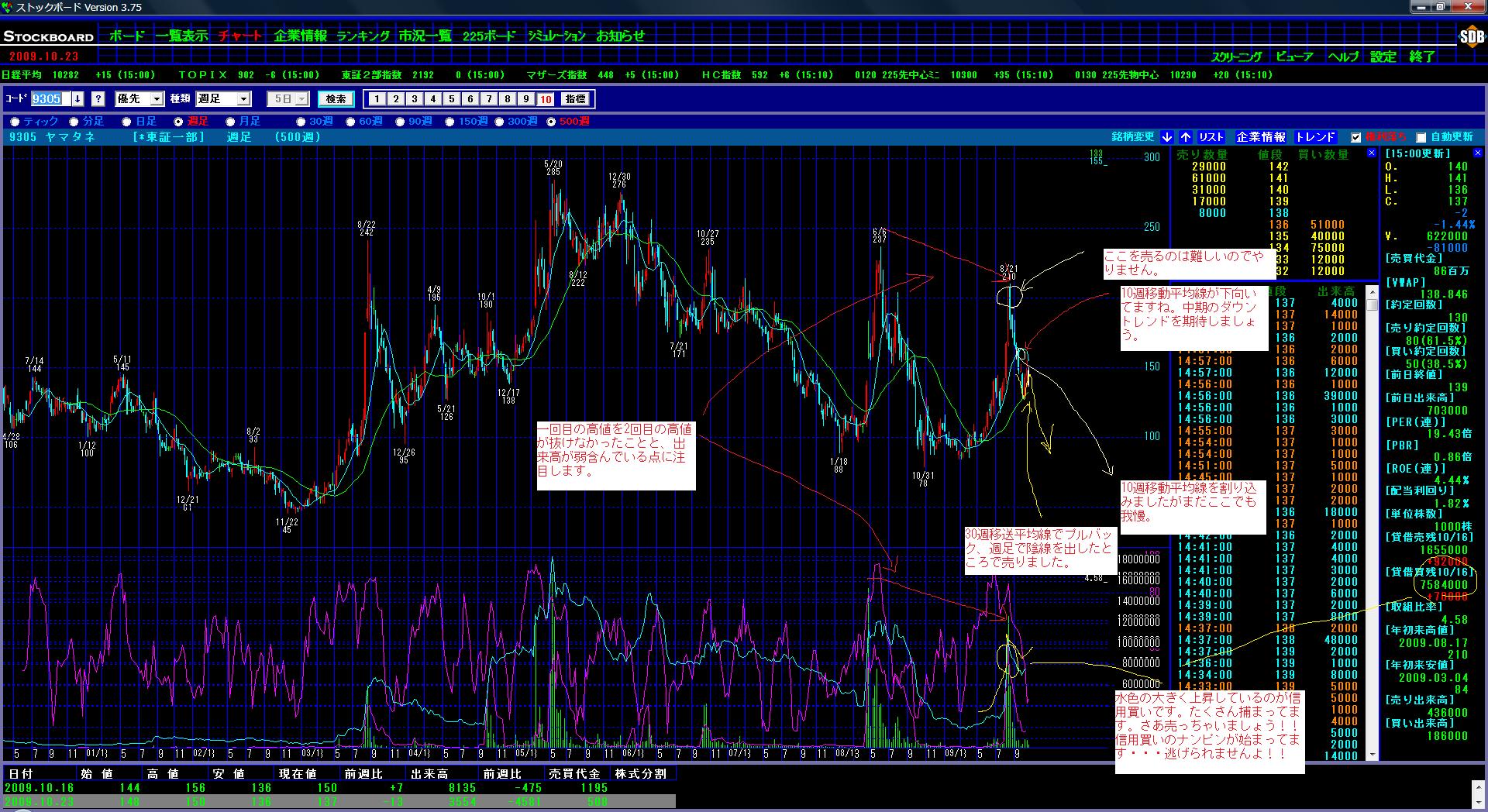Click the 検索 search button
This screenshot has width=1488, height=812.
pyautogui.click(x=336, y=99)
